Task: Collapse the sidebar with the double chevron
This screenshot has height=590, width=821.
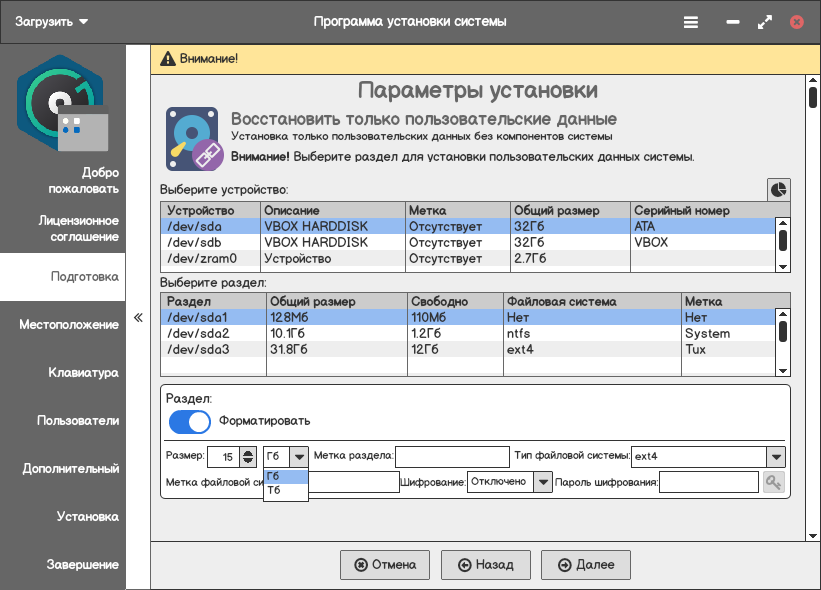Action: pyautogui.click(x=138, y=319)
